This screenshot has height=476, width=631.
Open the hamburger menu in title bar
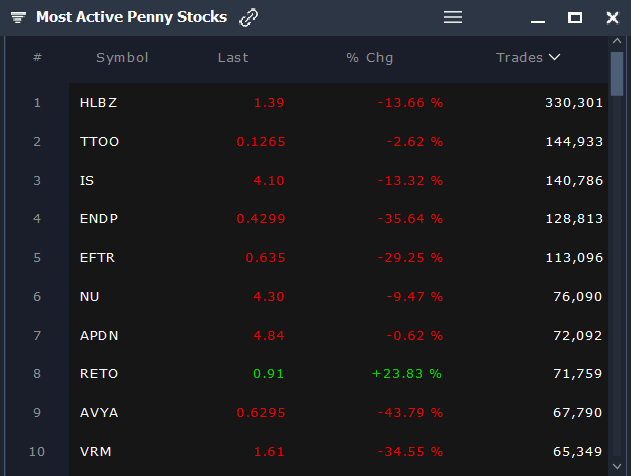(453, 17)
